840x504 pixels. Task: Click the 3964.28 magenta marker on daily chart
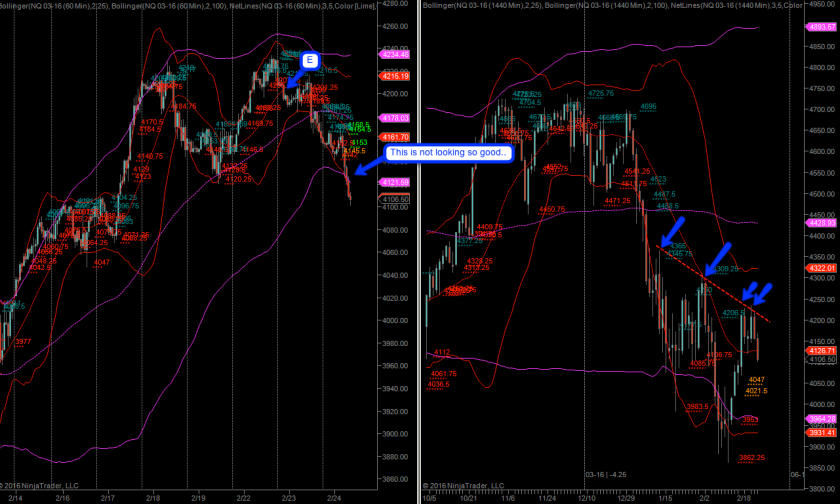click(x=821, y=419)
